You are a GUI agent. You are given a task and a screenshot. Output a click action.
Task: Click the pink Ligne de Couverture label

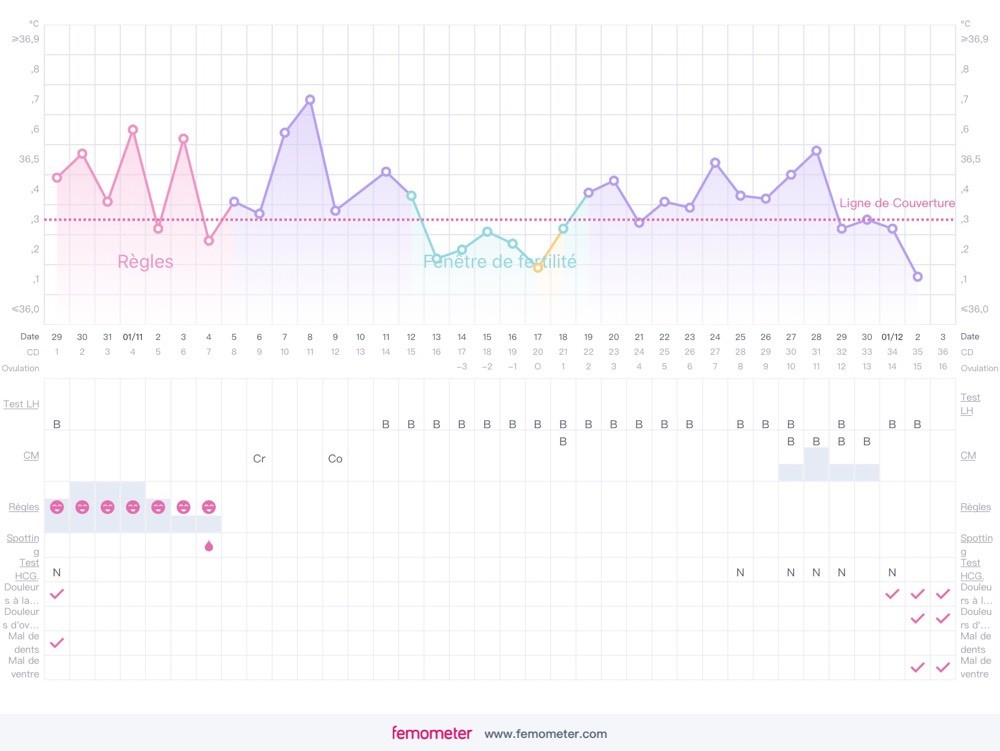tap(897, 203)
